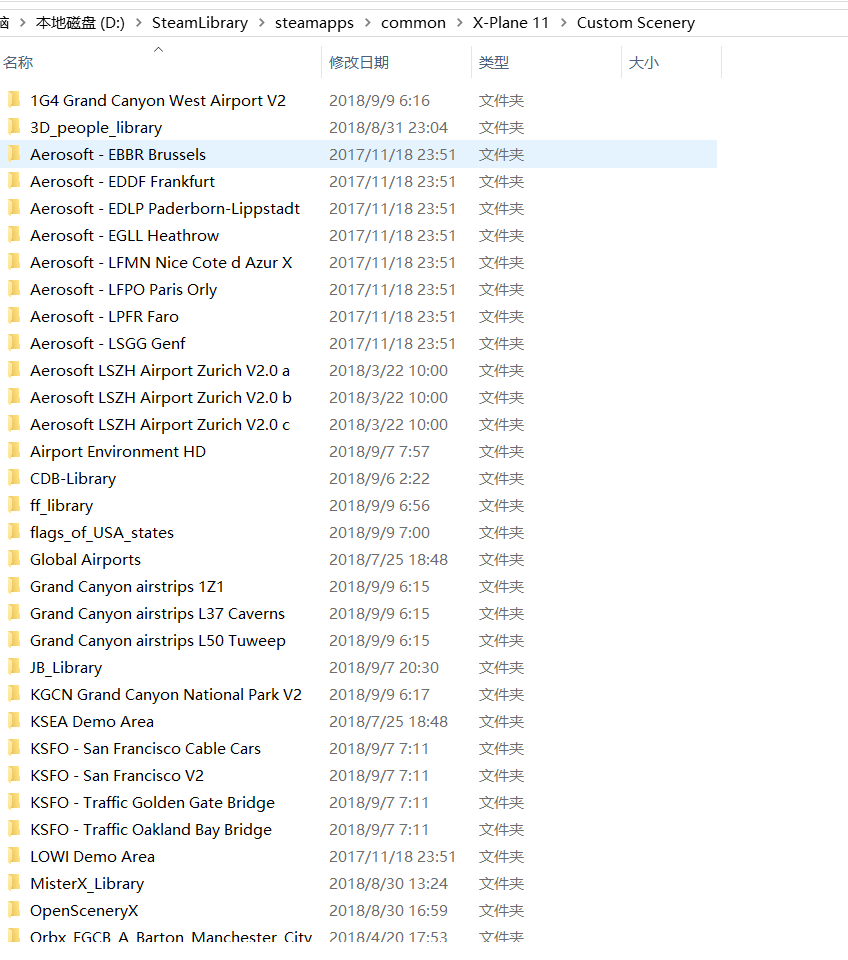Image resolution: width=848 pixels, height=960 pixels.
Task: Click folder icon beside flags_of_USA_states
Action: coord(14,531)
